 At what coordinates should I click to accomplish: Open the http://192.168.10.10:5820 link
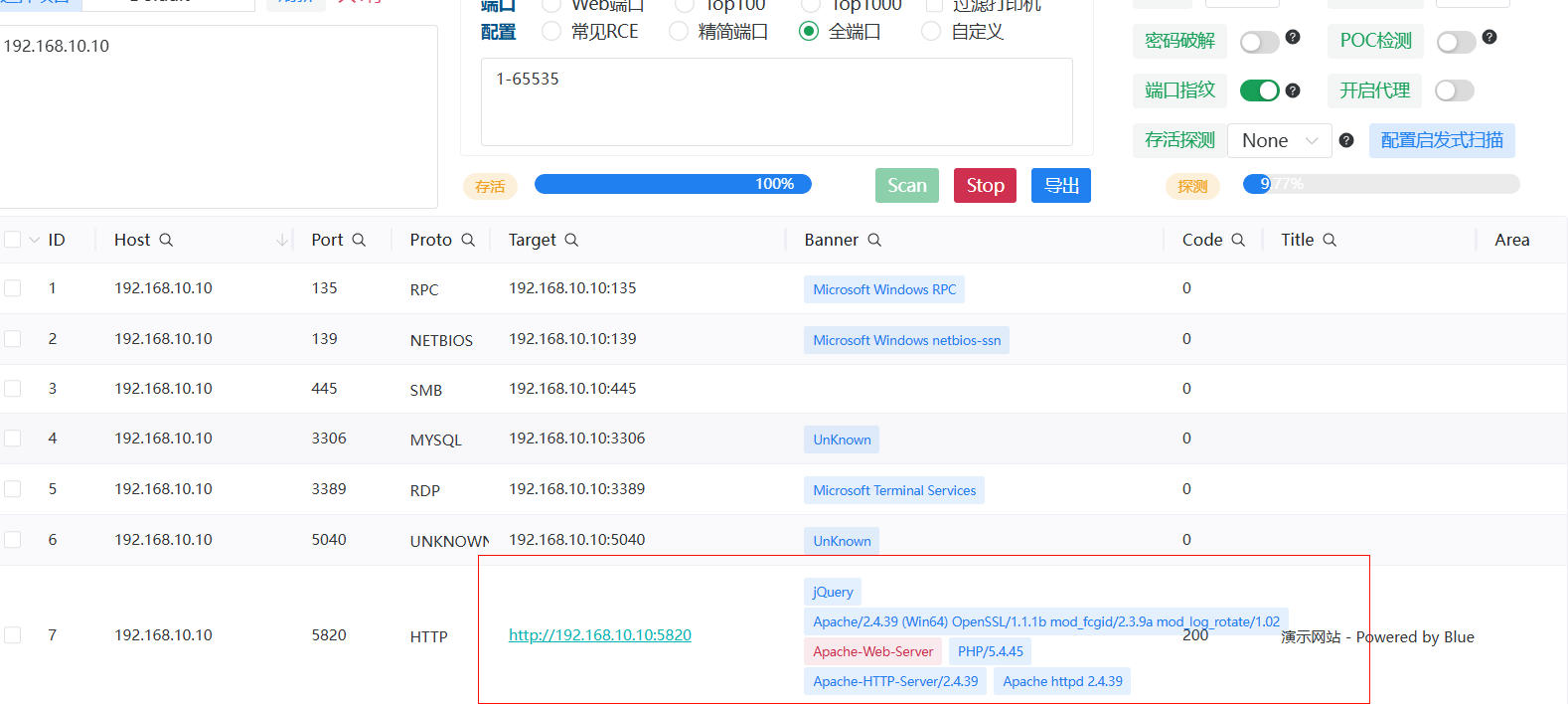coord(599,634)
